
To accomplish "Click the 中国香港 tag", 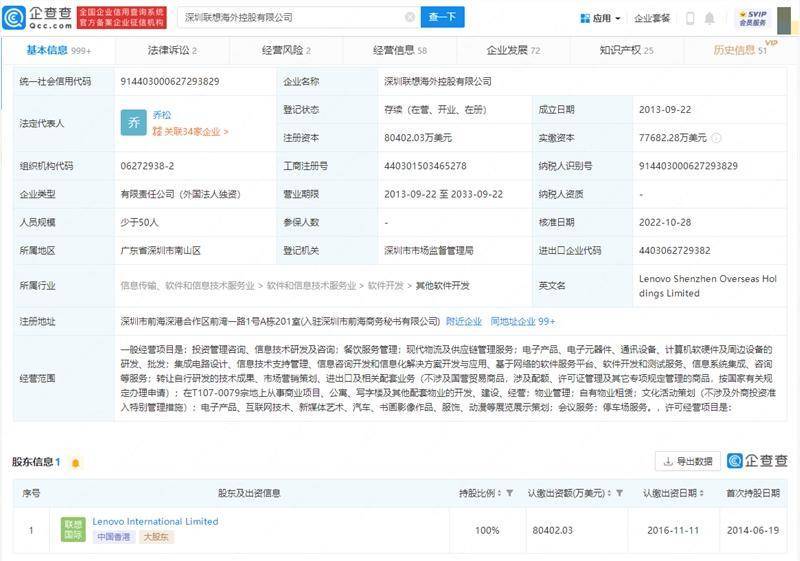I will click(x=114, y=537).
